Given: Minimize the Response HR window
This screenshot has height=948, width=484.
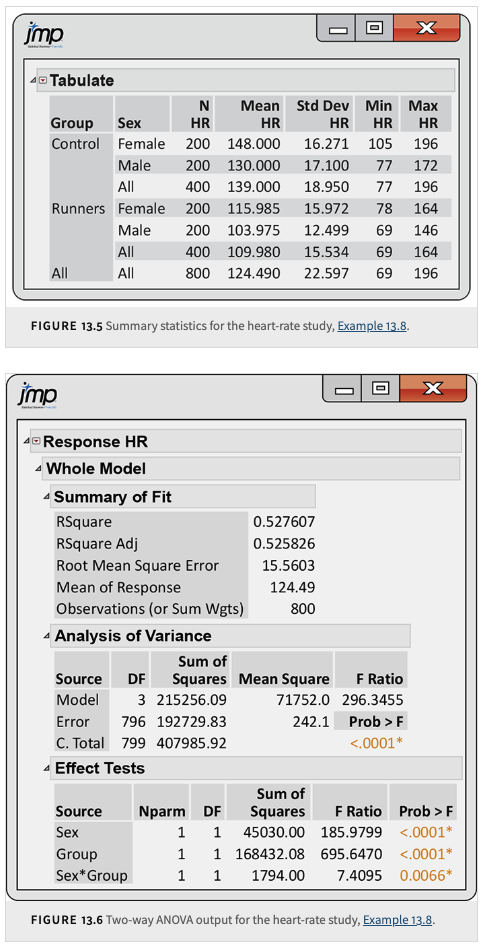Looking at the screenshot, I should 341,388.
